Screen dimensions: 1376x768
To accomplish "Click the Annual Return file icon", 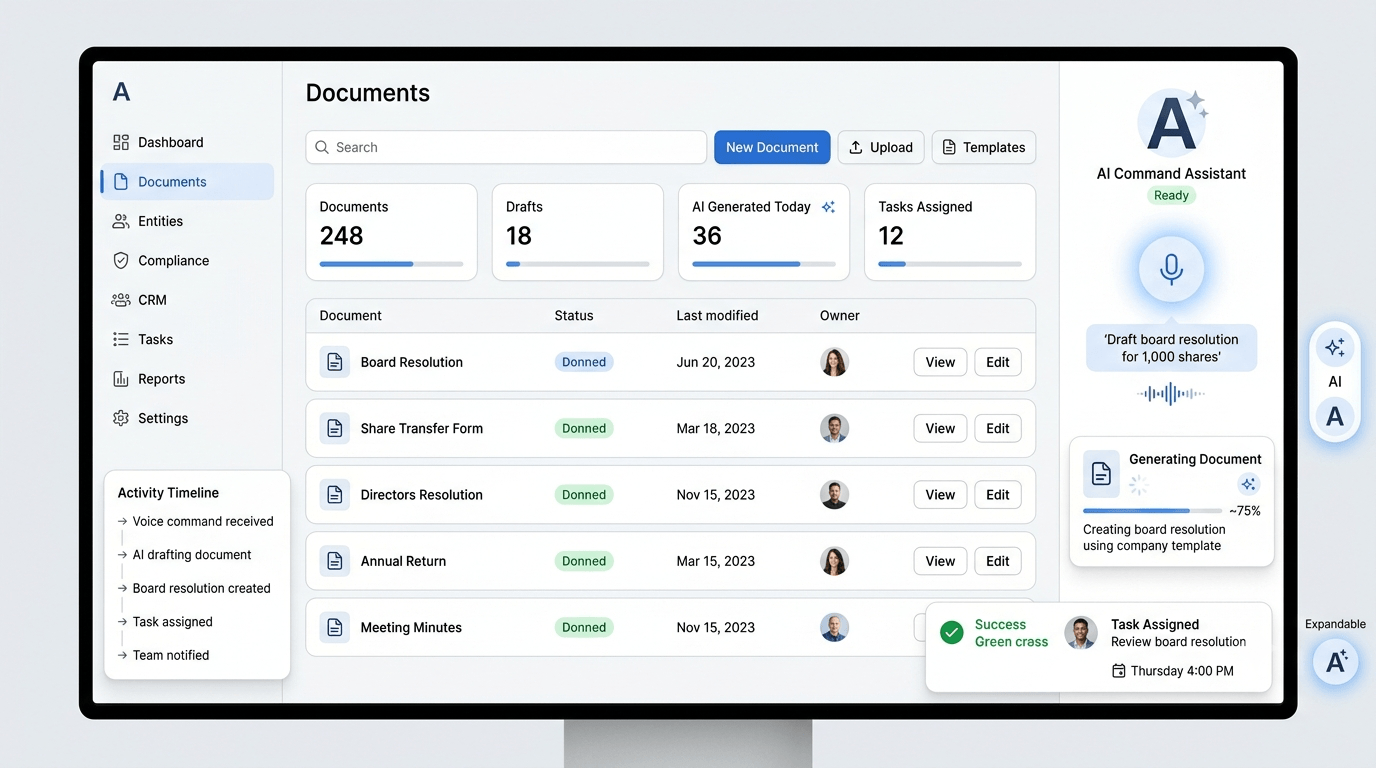I will click(335, 561).
